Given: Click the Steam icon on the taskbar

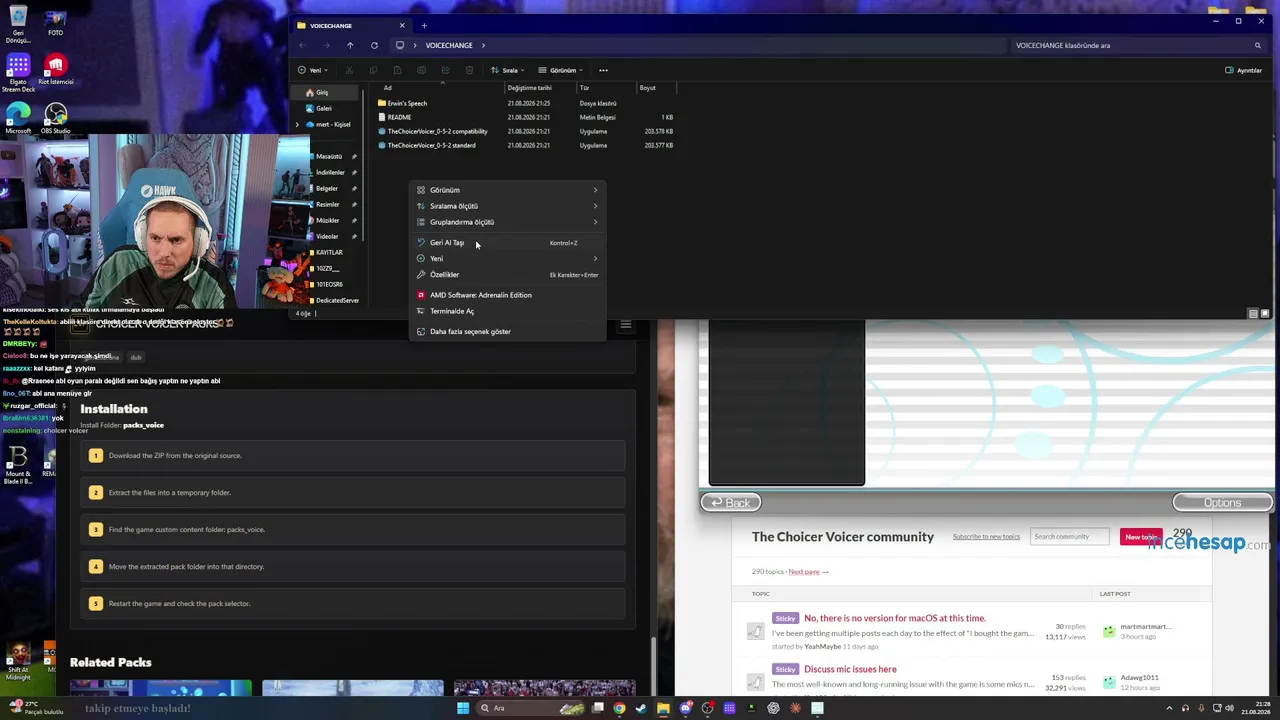Looking at the screenshot, I should 641,708.
